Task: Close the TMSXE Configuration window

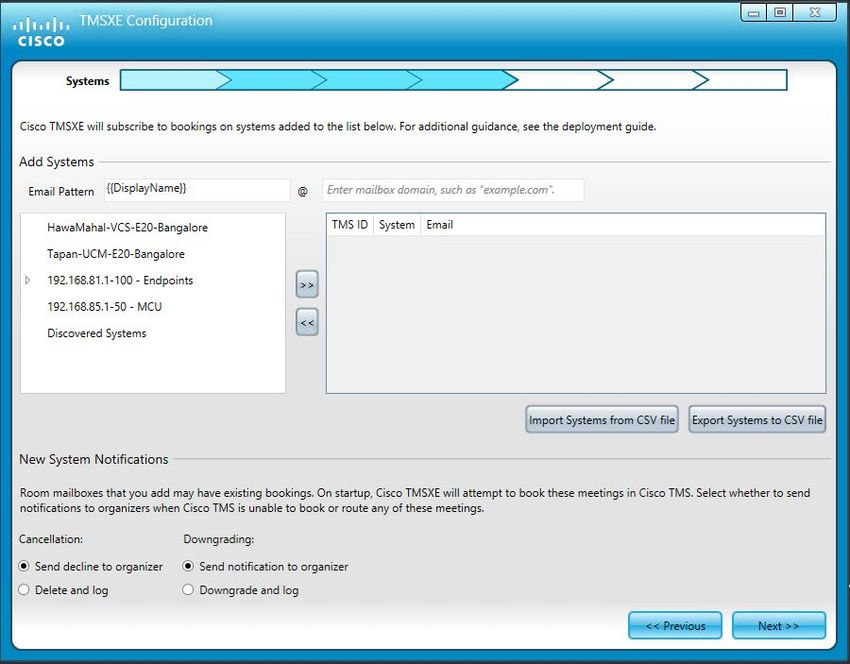Action: coord(815,12)
